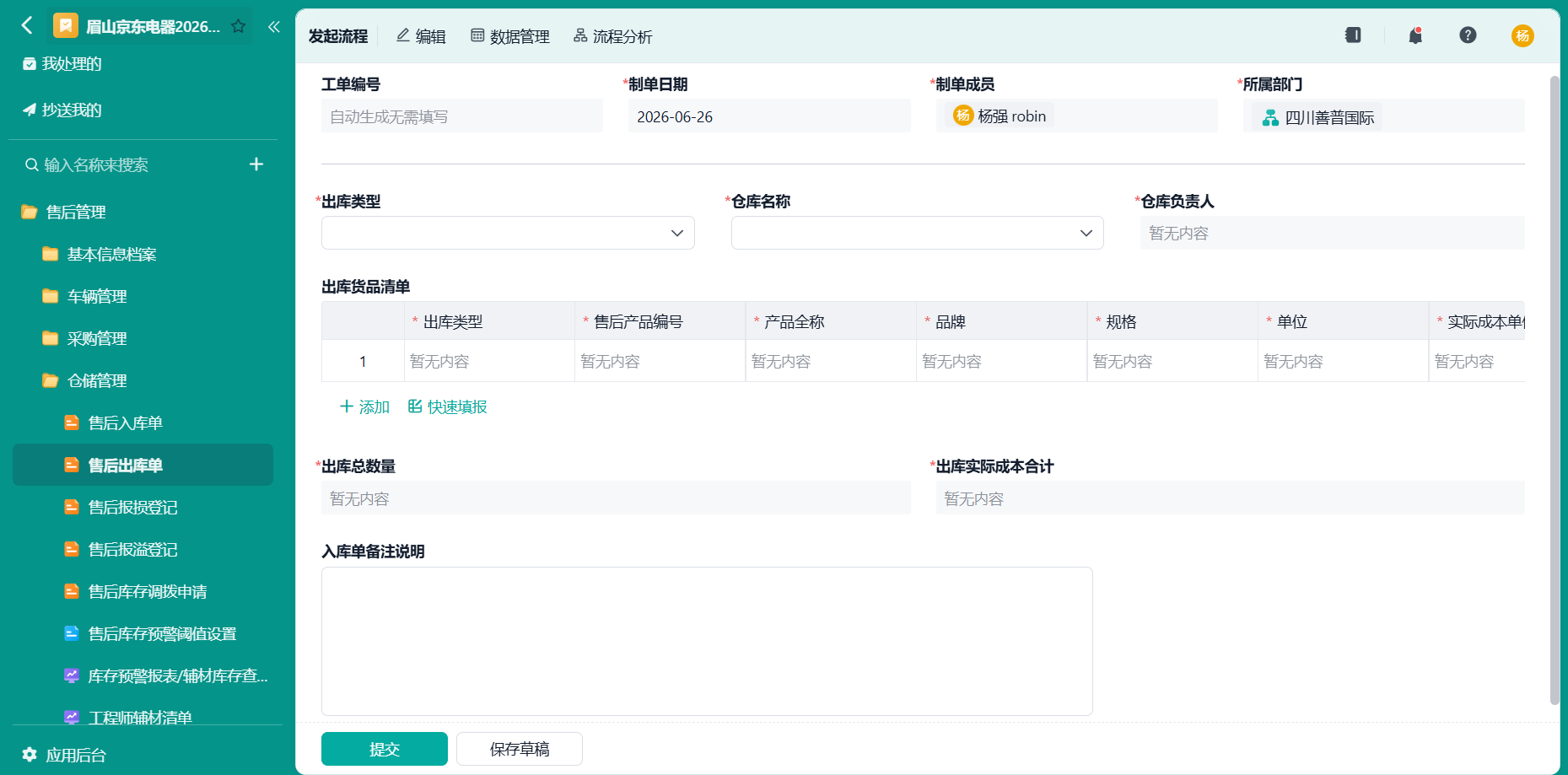Star the 眉山京东电器 app as favorite
This screenshot has height=775, width=1568.
click(x=239, y=26)
